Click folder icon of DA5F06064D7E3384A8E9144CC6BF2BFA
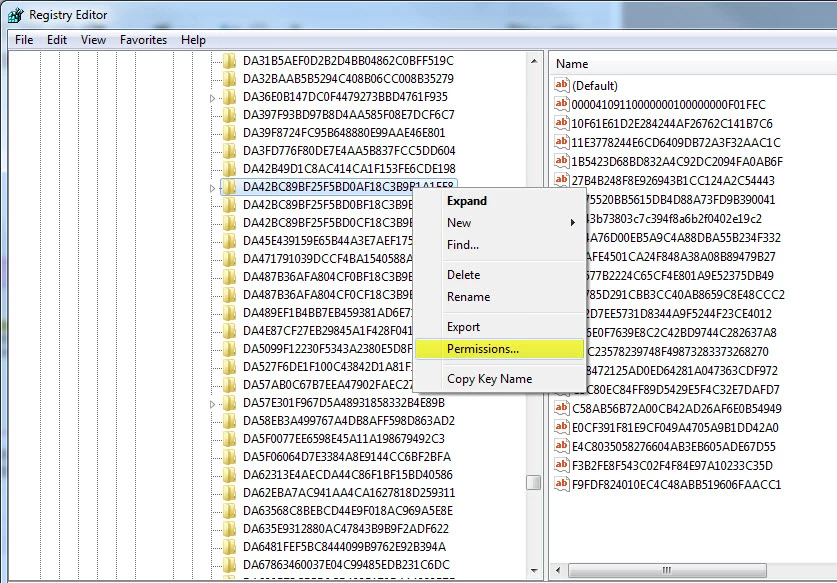 coord(230,456)
